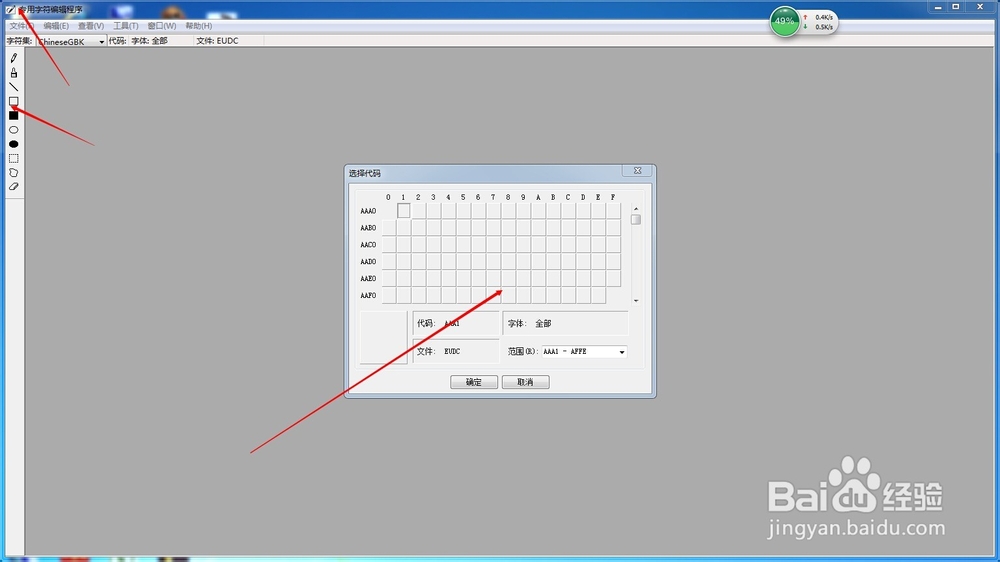Select code cell AAF0 in grid
This screenshot has width=1000, height=562.
pyautogui.click(x=388, y=295)
